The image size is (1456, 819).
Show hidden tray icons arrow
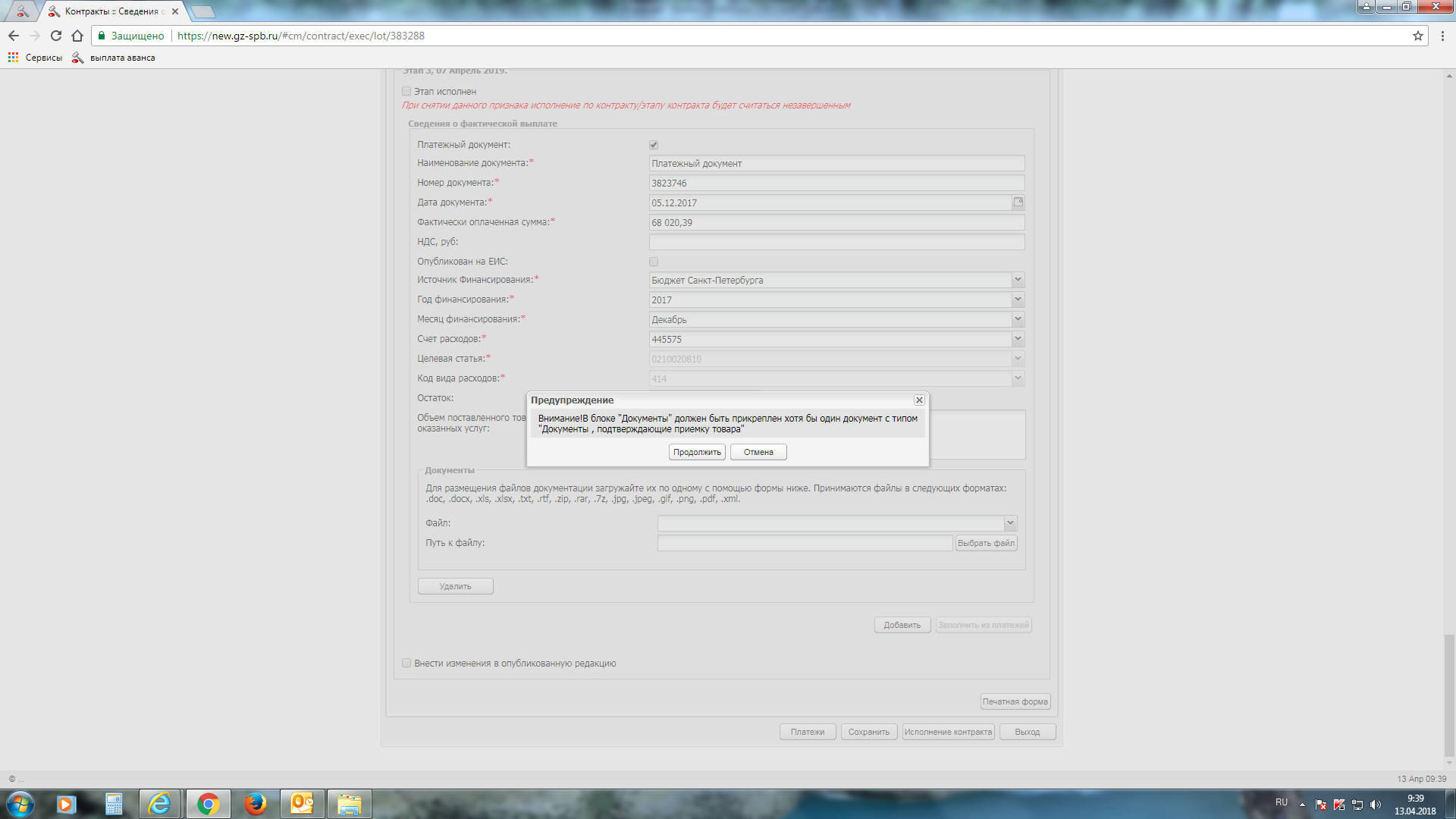[x=1303, y=805]
